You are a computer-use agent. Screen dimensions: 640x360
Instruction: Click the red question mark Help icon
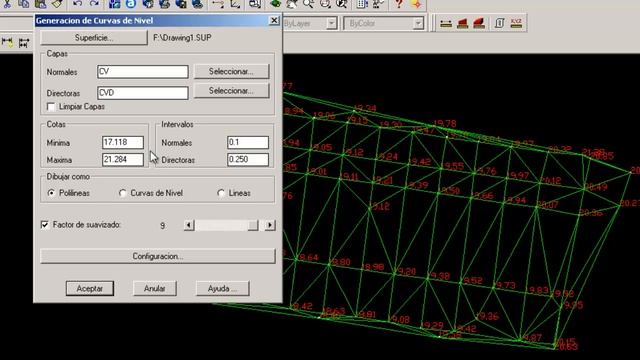399,4
